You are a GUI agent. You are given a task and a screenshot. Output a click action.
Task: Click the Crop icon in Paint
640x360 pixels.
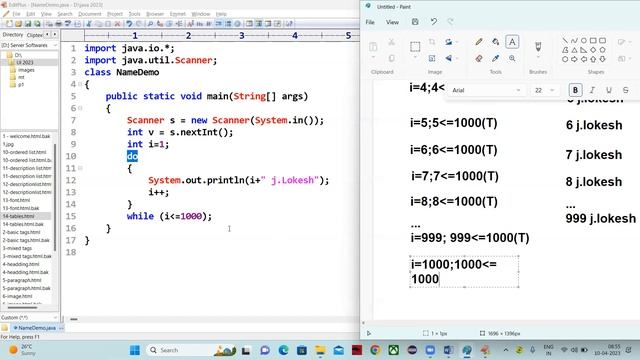(x=432, y=42)
